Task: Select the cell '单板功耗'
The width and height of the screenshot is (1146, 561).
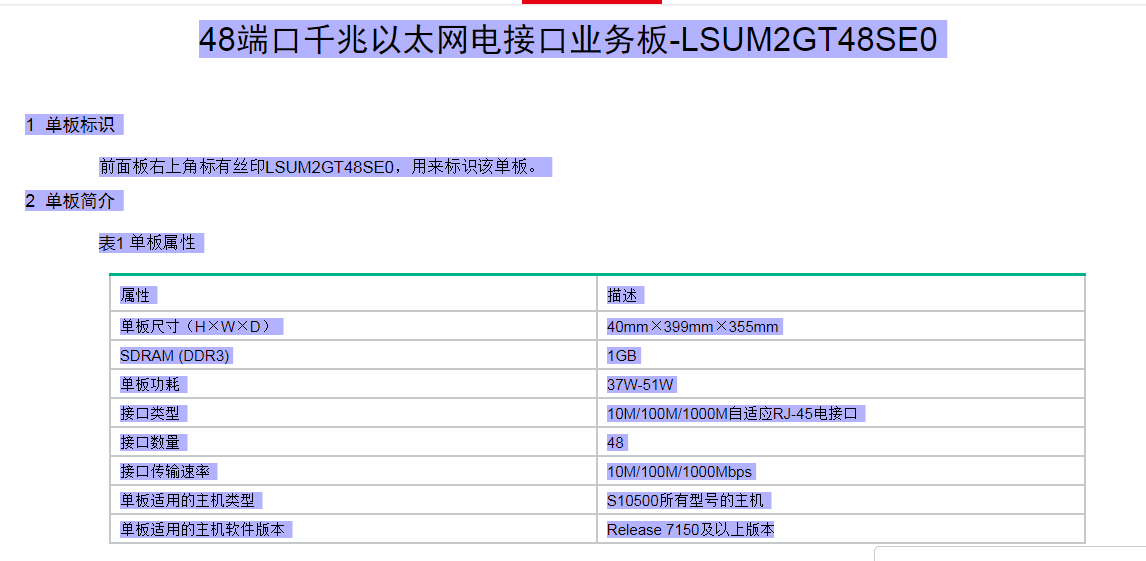Action: 150,384
